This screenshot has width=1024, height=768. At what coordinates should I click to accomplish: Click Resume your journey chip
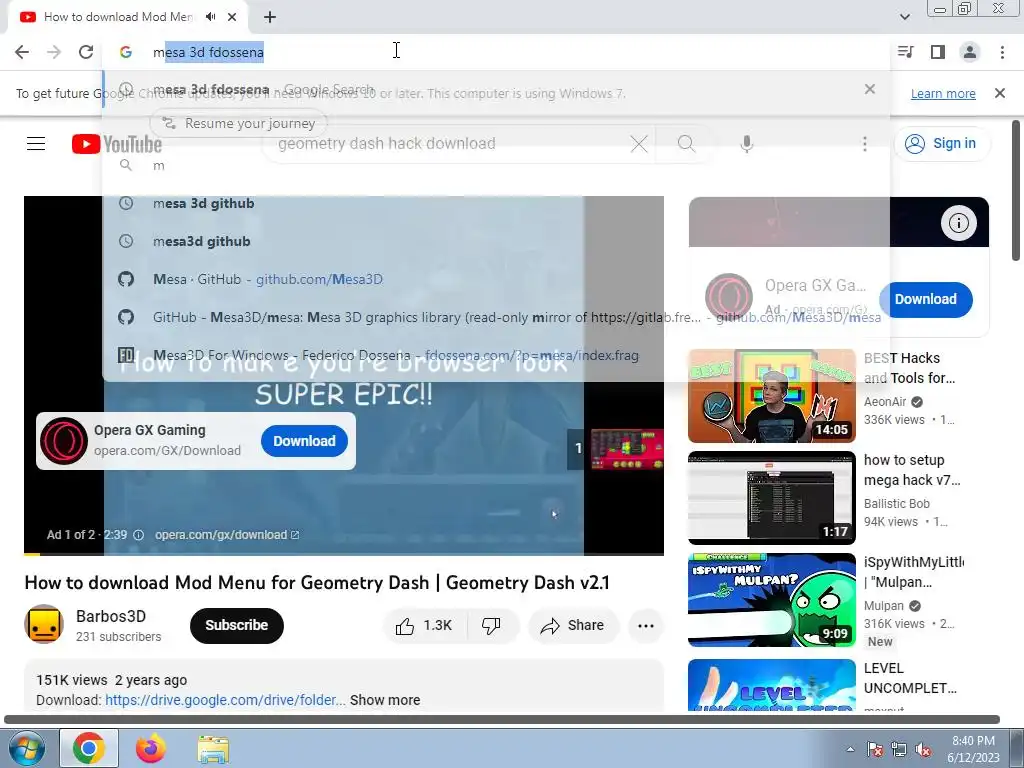[x=239, y=123]
